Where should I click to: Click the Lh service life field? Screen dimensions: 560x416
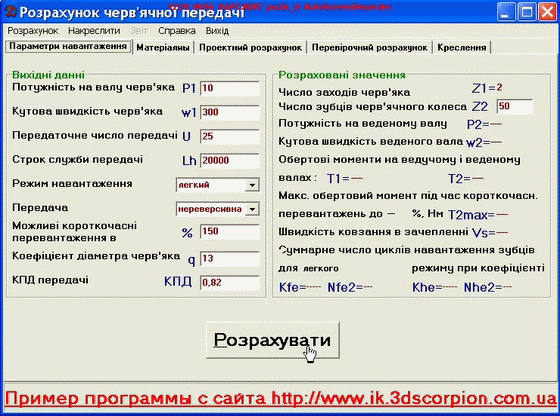[230, 161]
